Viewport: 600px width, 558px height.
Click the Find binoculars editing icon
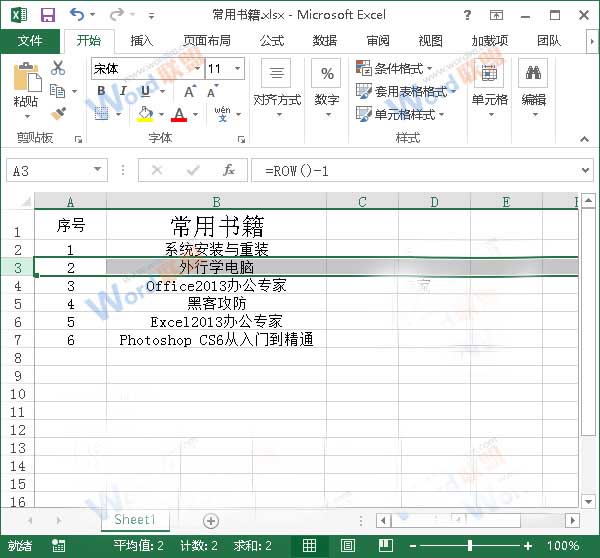[x=533, y=73]
